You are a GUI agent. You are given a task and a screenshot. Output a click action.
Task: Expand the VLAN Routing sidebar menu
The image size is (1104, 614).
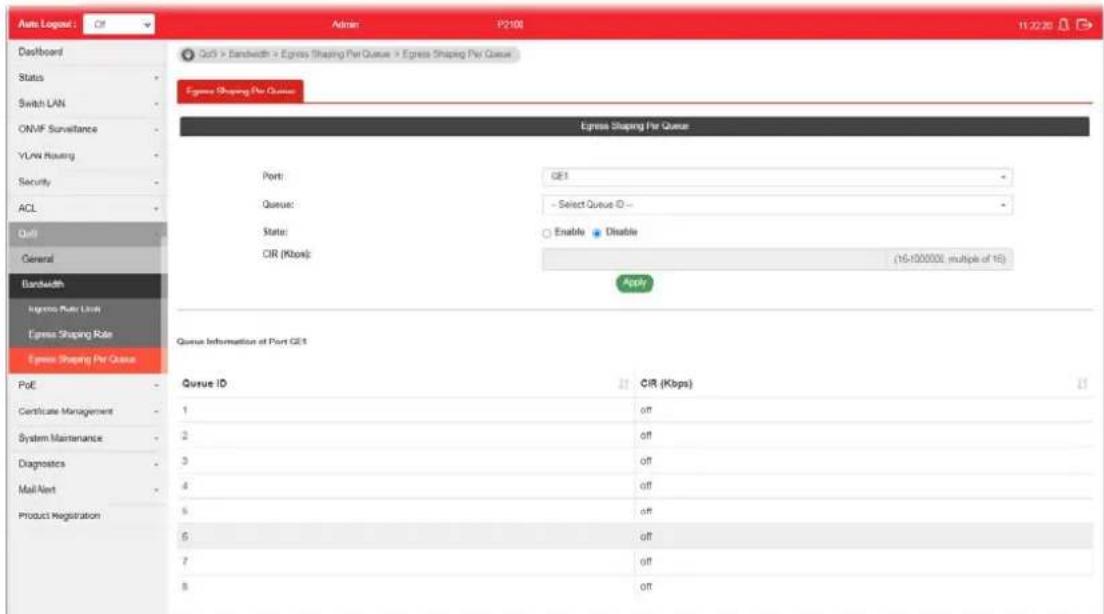click(x=87, y=156)
